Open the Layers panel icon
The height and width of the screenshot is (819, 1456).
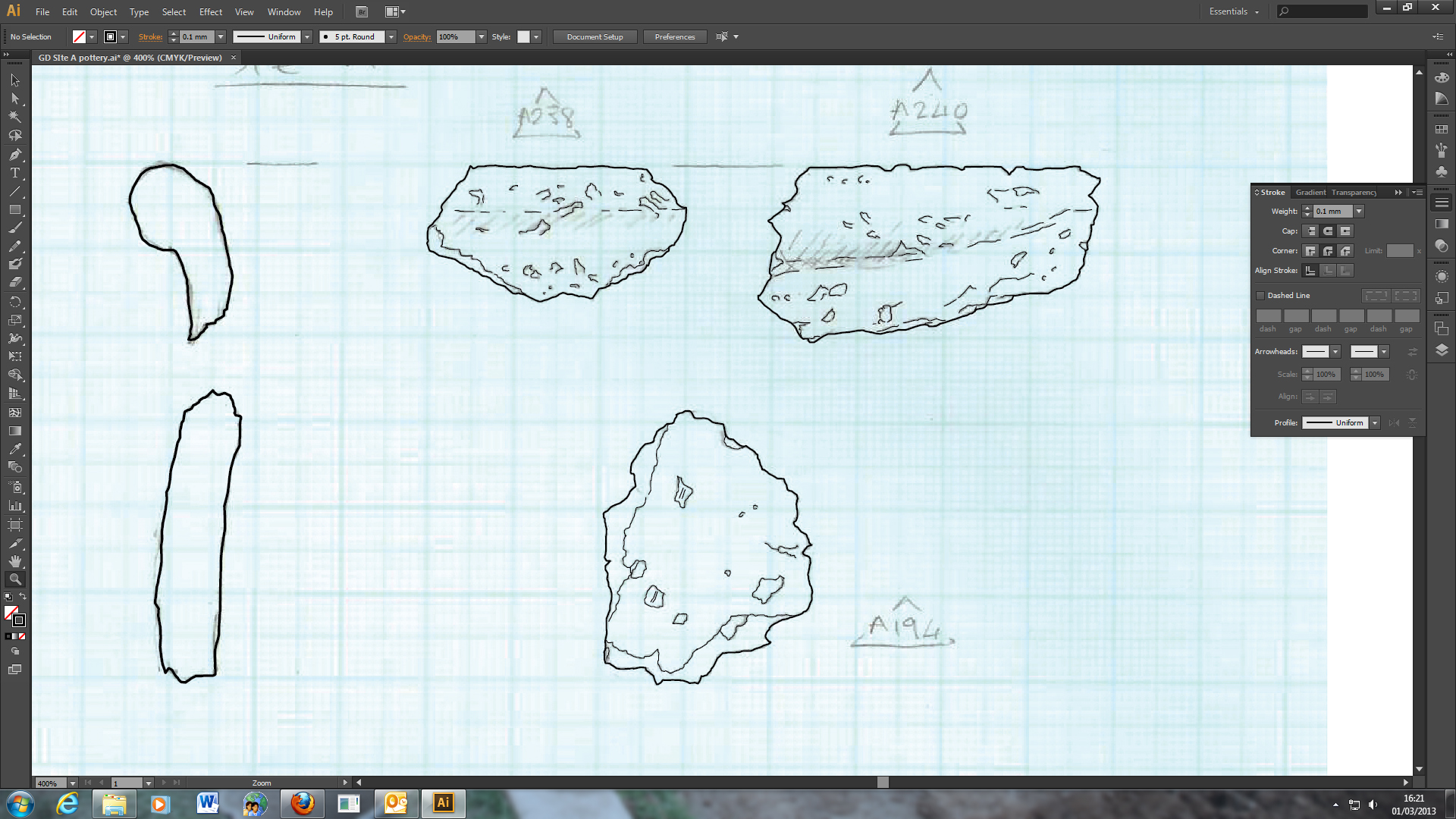(1442, 350)
